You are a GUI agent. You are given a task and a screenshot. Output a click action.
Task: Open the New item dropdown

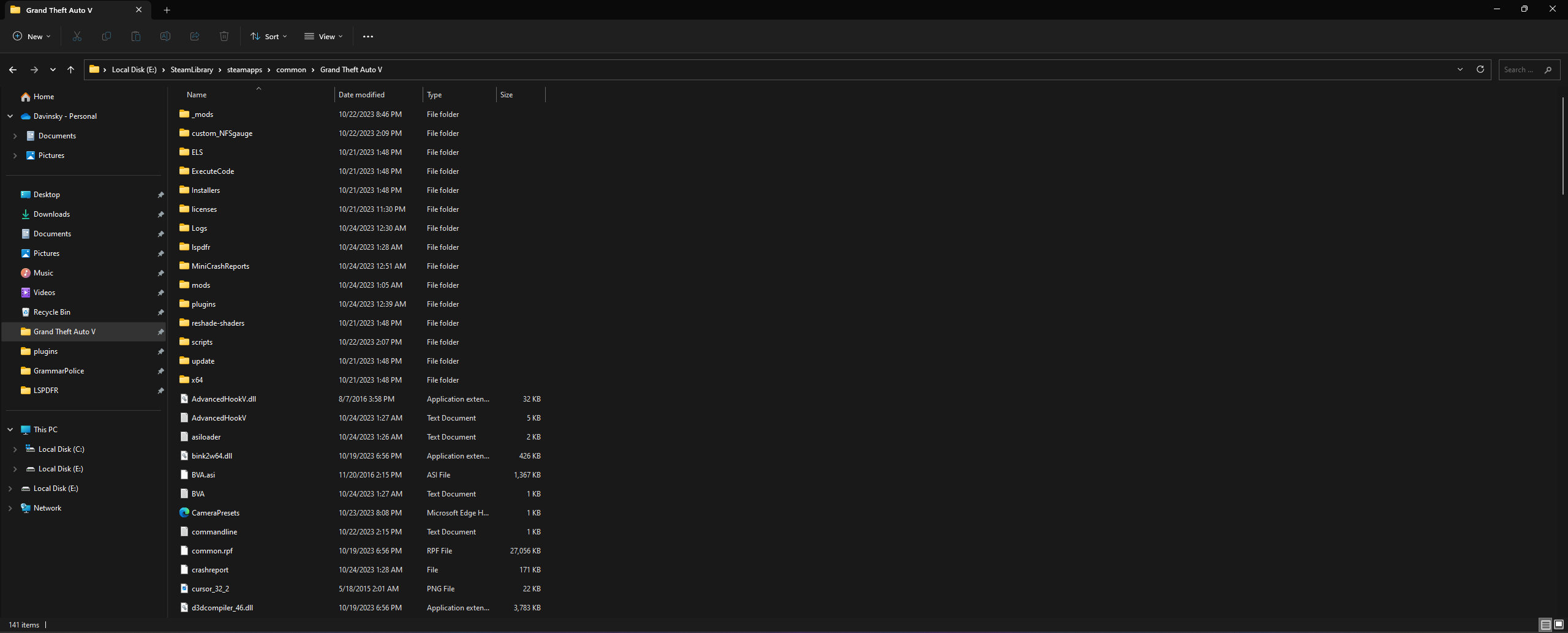point(32,36)
